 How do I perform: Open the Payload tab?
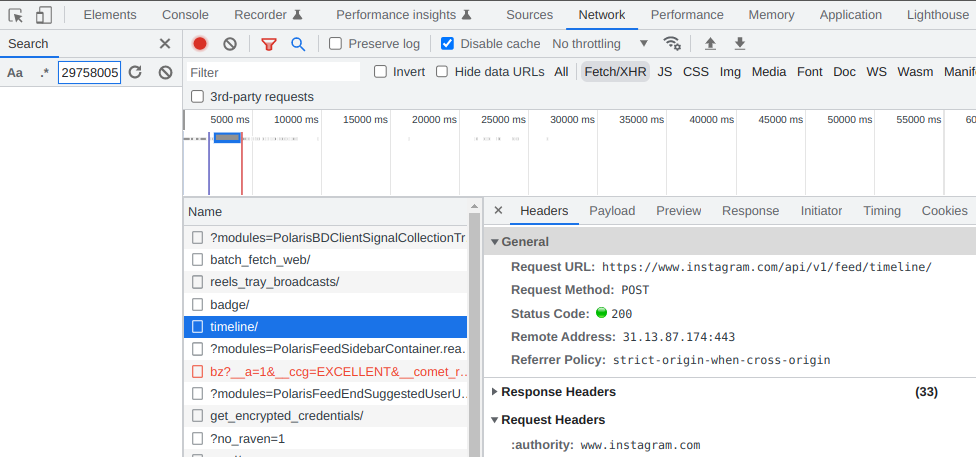(x=612, y=211)
